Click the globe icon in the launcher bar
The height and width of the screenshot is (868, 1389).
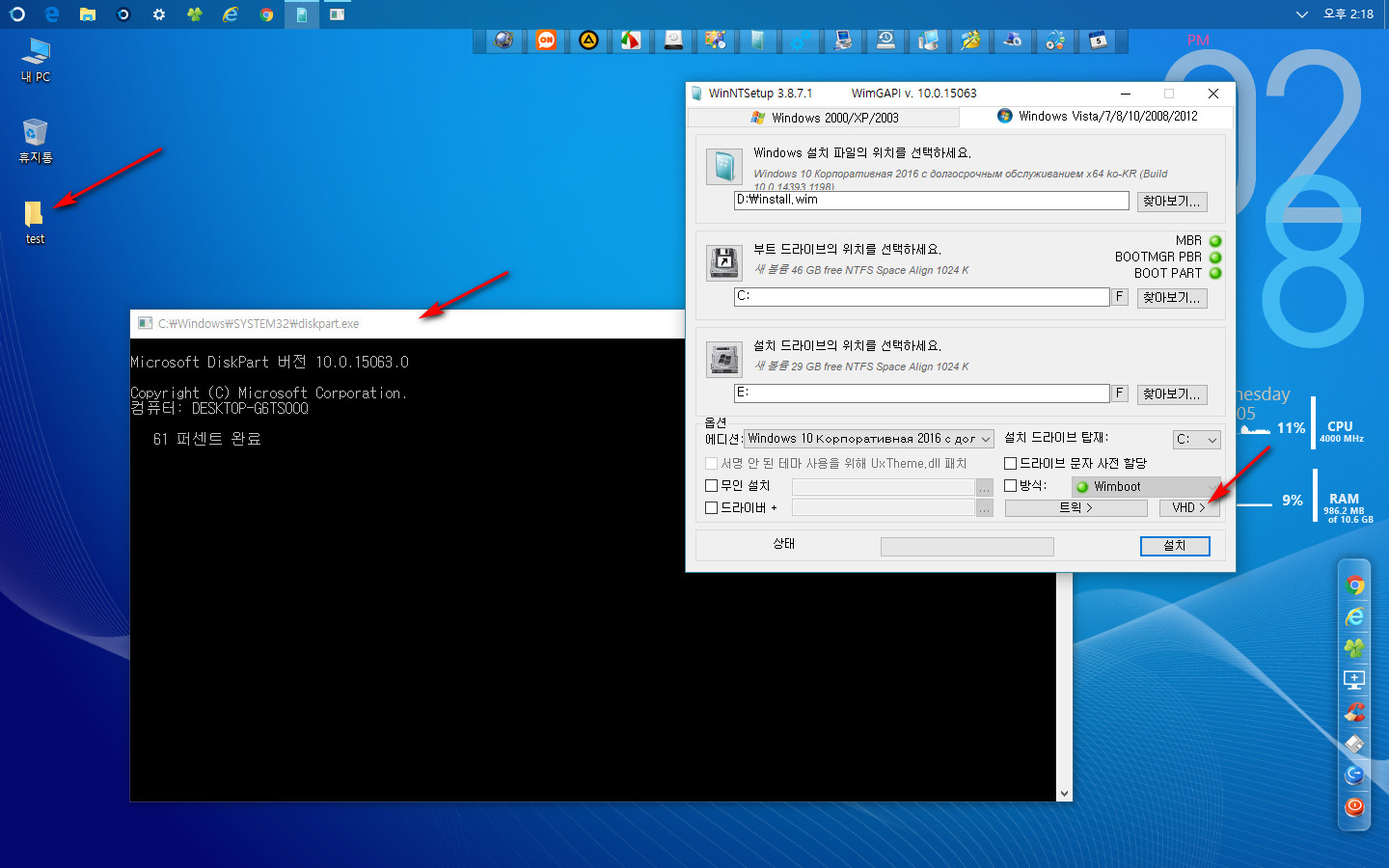click(504, 41)
